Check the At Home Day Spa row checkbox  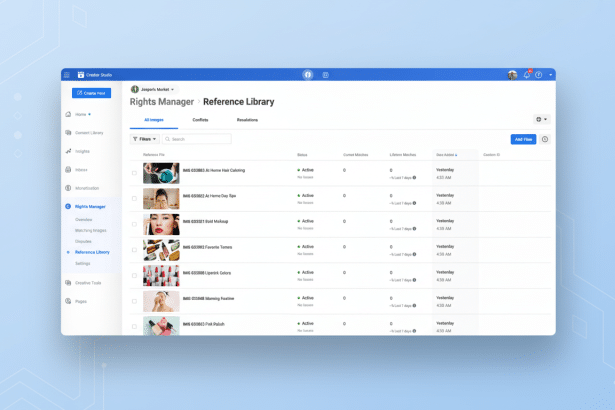pos(134,199)
